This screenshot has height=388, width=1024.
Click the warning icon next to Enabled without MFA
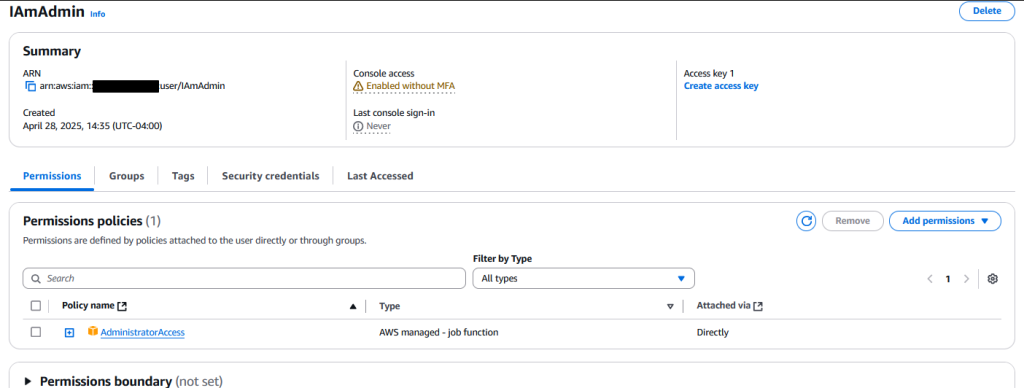tap(358, 86)
